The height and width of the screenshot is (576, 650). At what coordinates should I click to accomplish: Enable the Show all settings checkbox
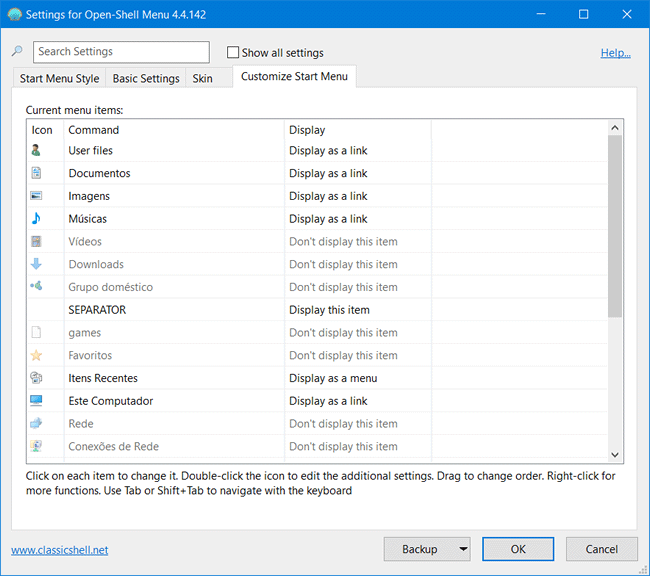coord(233,53)
